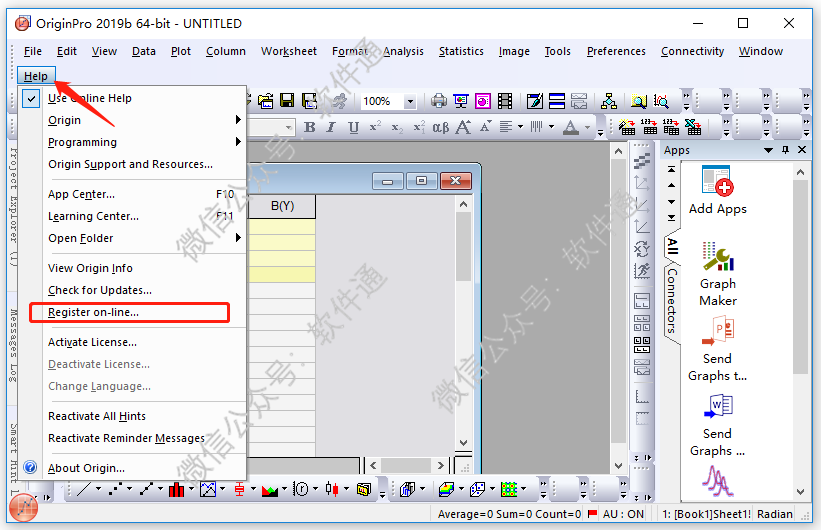
Task: Click the Decrease font size icon
Action: coord(485,127)
